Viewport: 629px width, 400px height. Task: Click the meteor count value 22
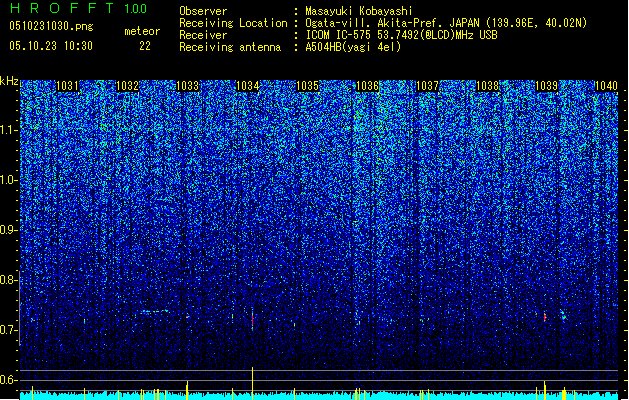tap(145, 46)
